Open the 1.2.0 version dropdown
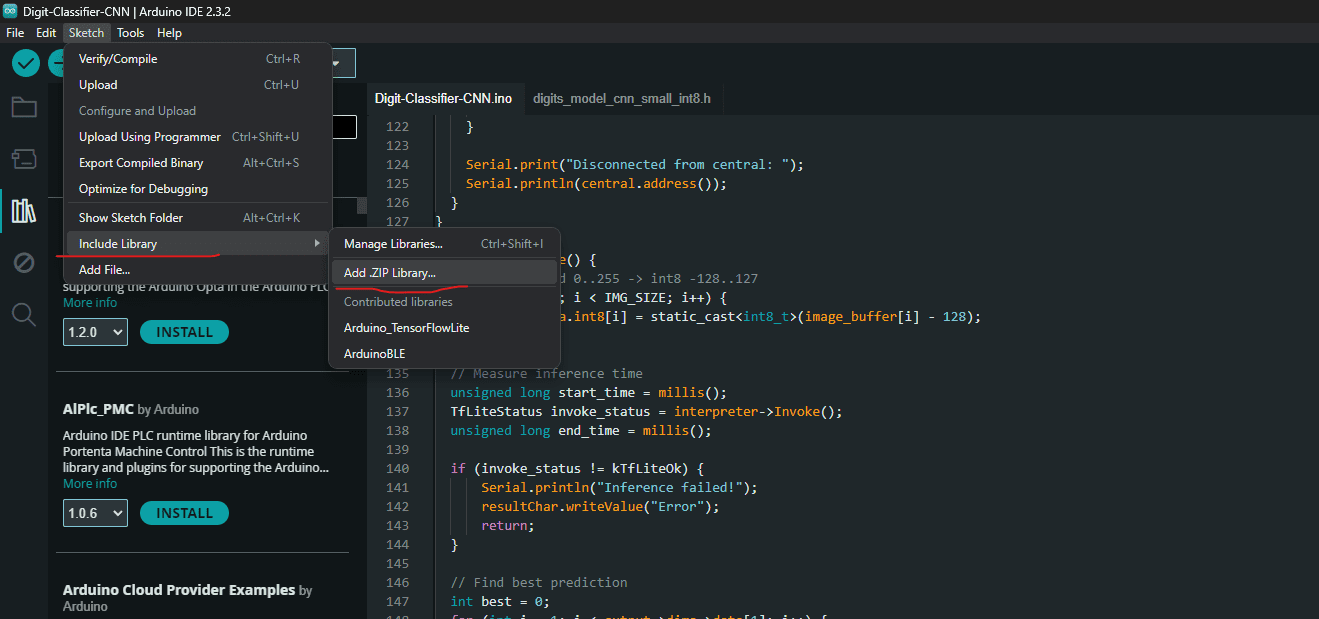Image resolution: width=1319 pixels, height=619 pixels. 96,332
